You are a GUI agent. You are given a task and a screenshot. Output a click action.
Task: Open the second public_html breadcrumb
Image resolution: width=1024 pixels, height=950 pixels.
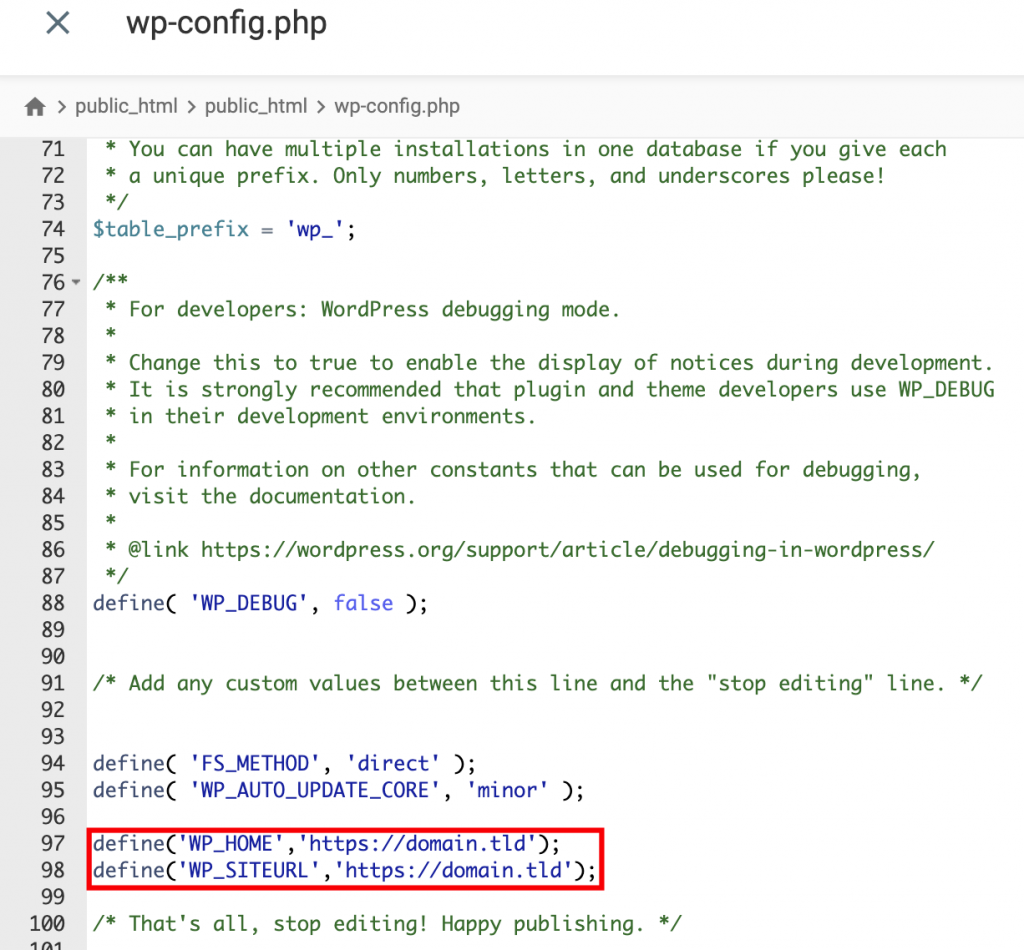255,105
